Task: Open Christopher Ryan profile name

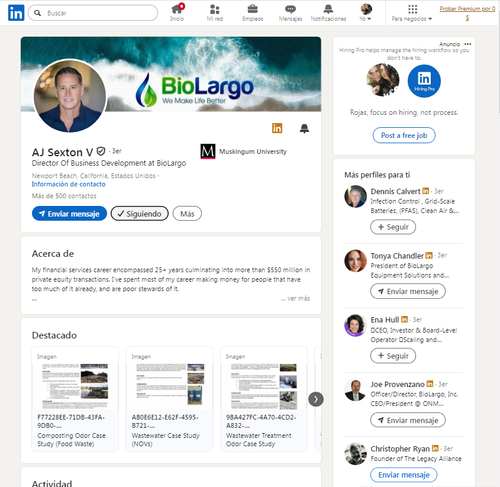Action: click(400, 449)
